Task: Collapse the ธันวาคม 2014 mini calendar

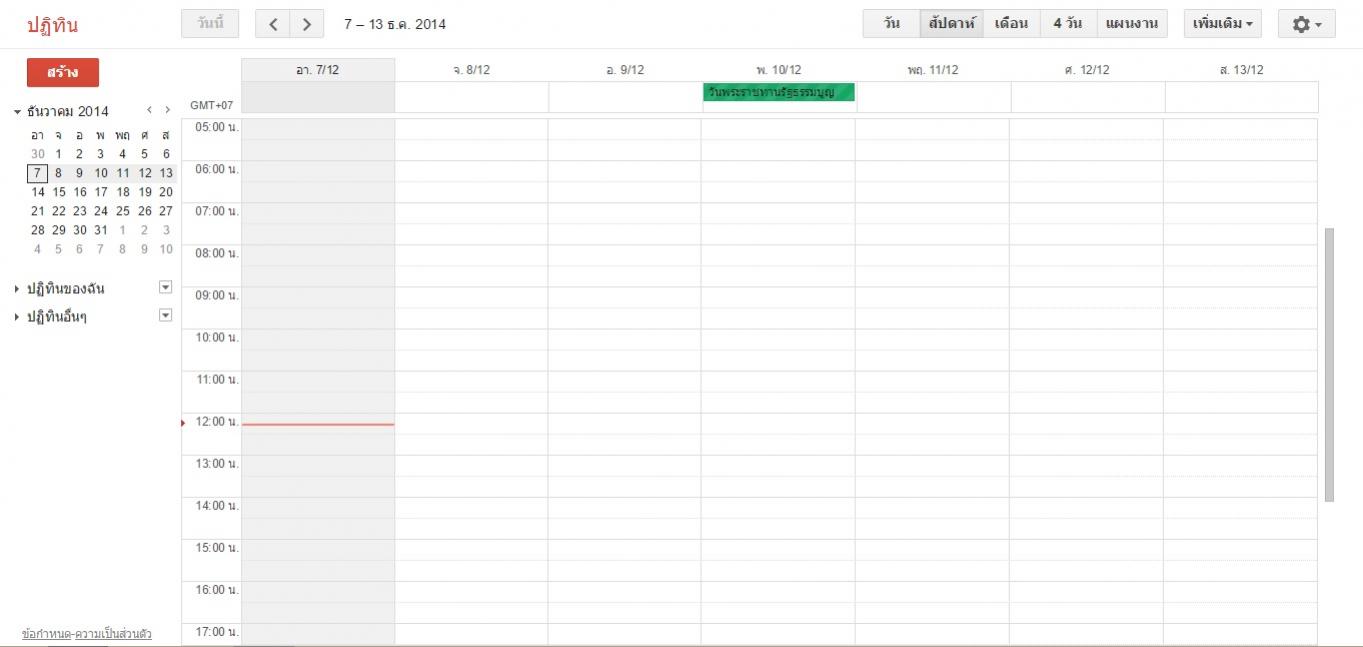Action: [x=17, y=111]
